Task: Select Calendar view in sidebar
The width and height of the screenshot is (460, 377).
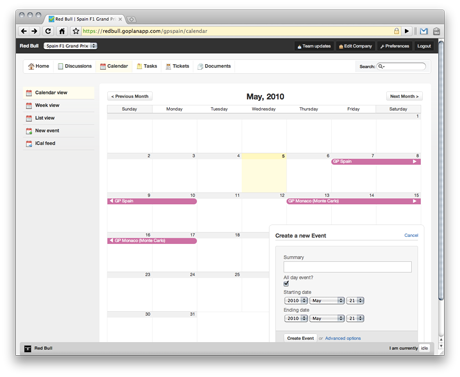Action: click(59, 93)
